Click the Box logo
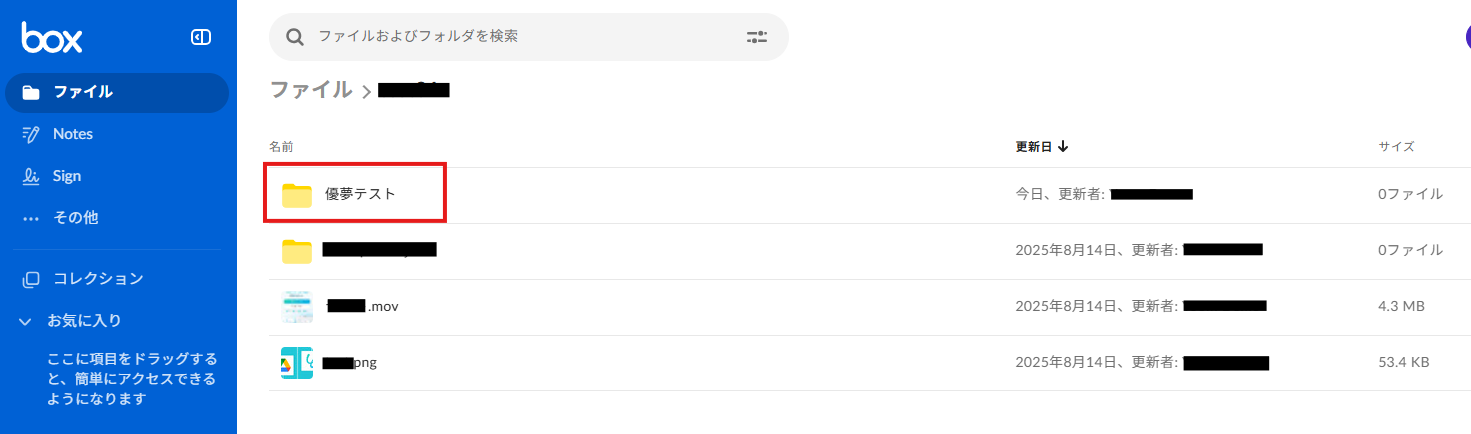This screenshot has width=1471, height=434. 52,38
